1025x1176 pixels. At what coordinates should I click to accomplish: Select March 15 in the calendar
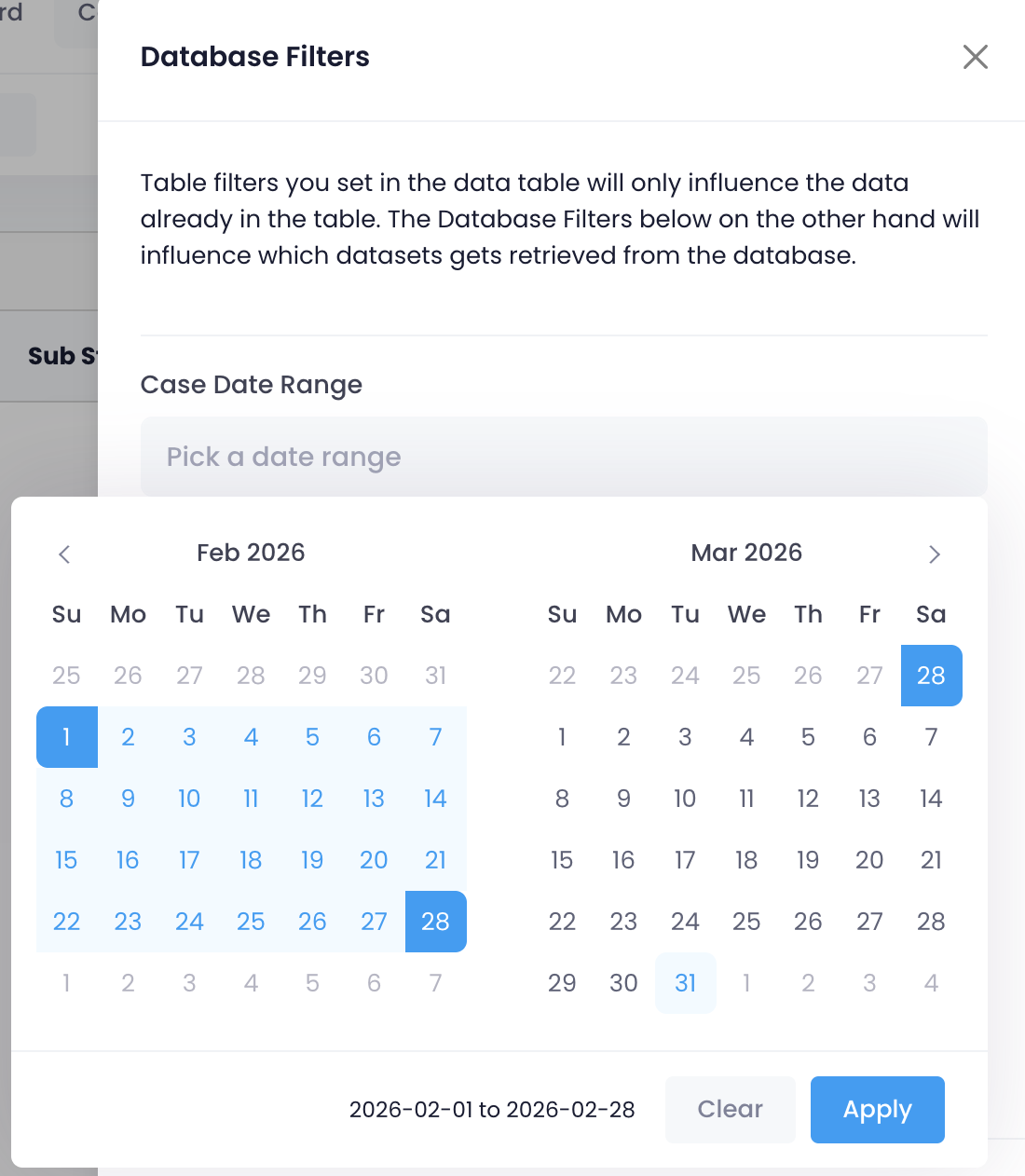(562, 860)
